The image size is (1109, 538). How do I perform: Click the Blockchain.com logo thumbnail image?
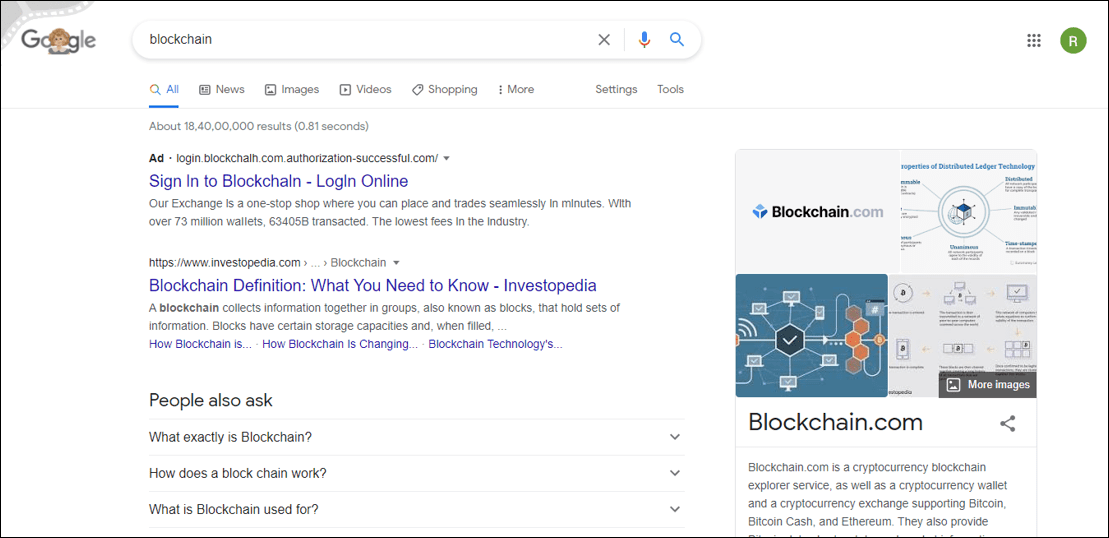coord(817,211)
